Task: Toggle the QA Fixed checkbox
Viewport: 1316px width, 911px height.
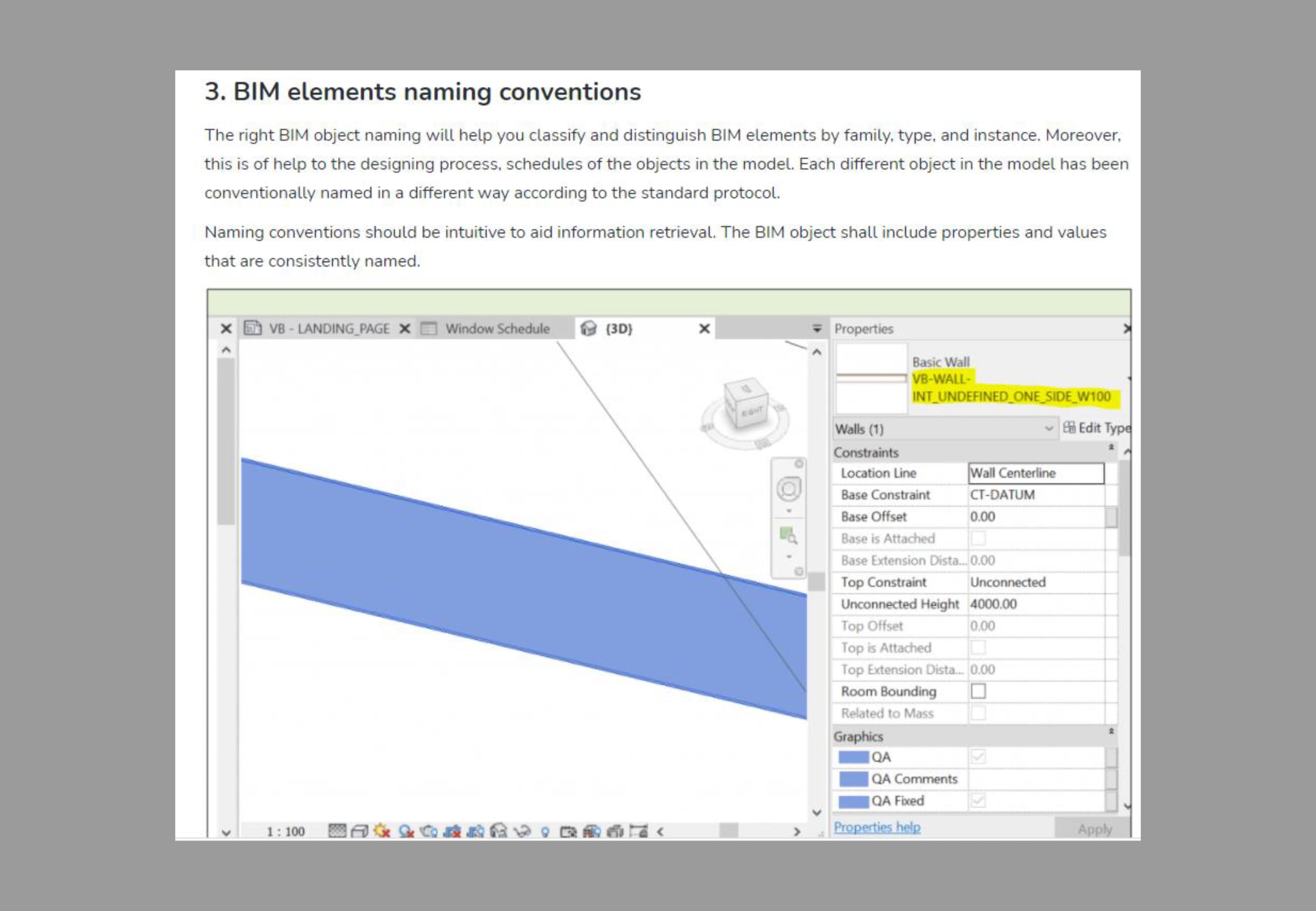Action: [978, 801]
